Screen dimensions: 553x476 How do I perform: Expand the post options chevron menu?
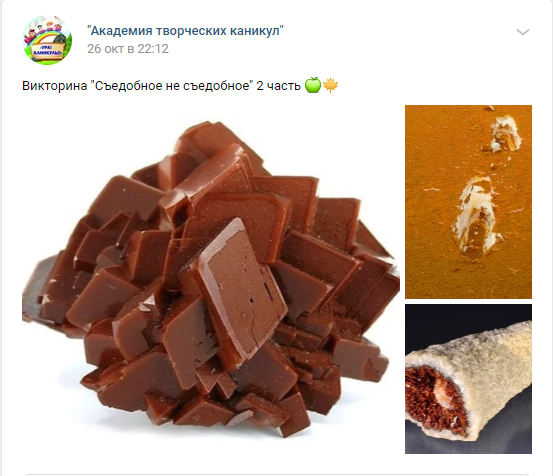[x=523, y=32]
